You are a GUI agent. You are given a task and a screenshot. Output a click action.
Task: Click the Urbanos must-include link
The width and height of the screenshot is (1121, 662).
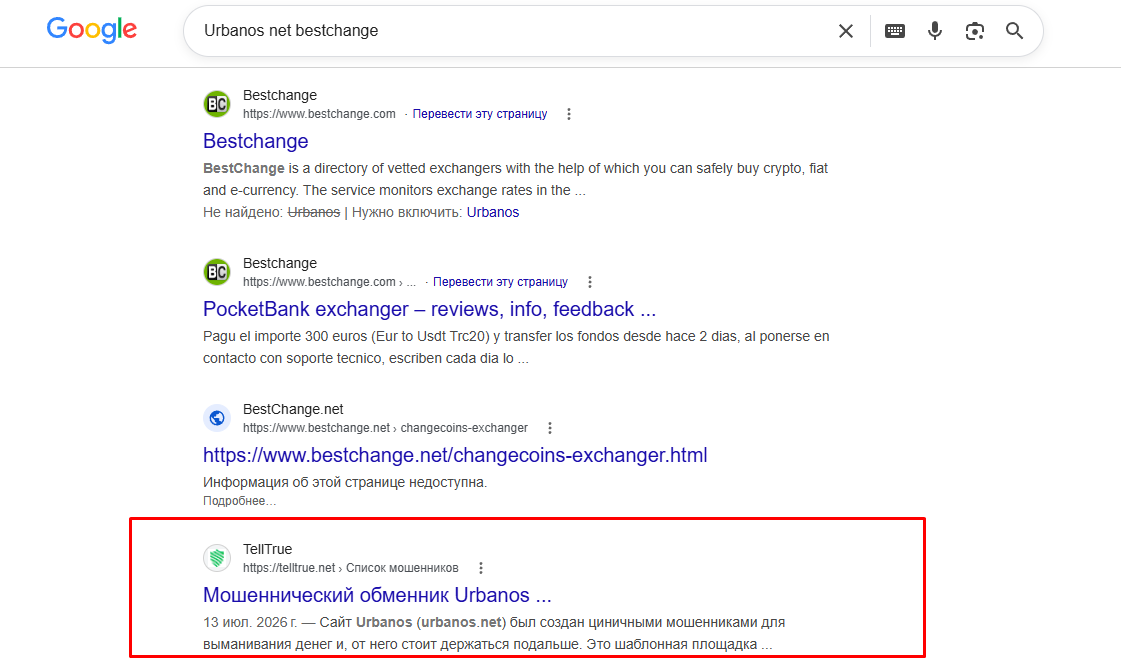click(493, 212)
